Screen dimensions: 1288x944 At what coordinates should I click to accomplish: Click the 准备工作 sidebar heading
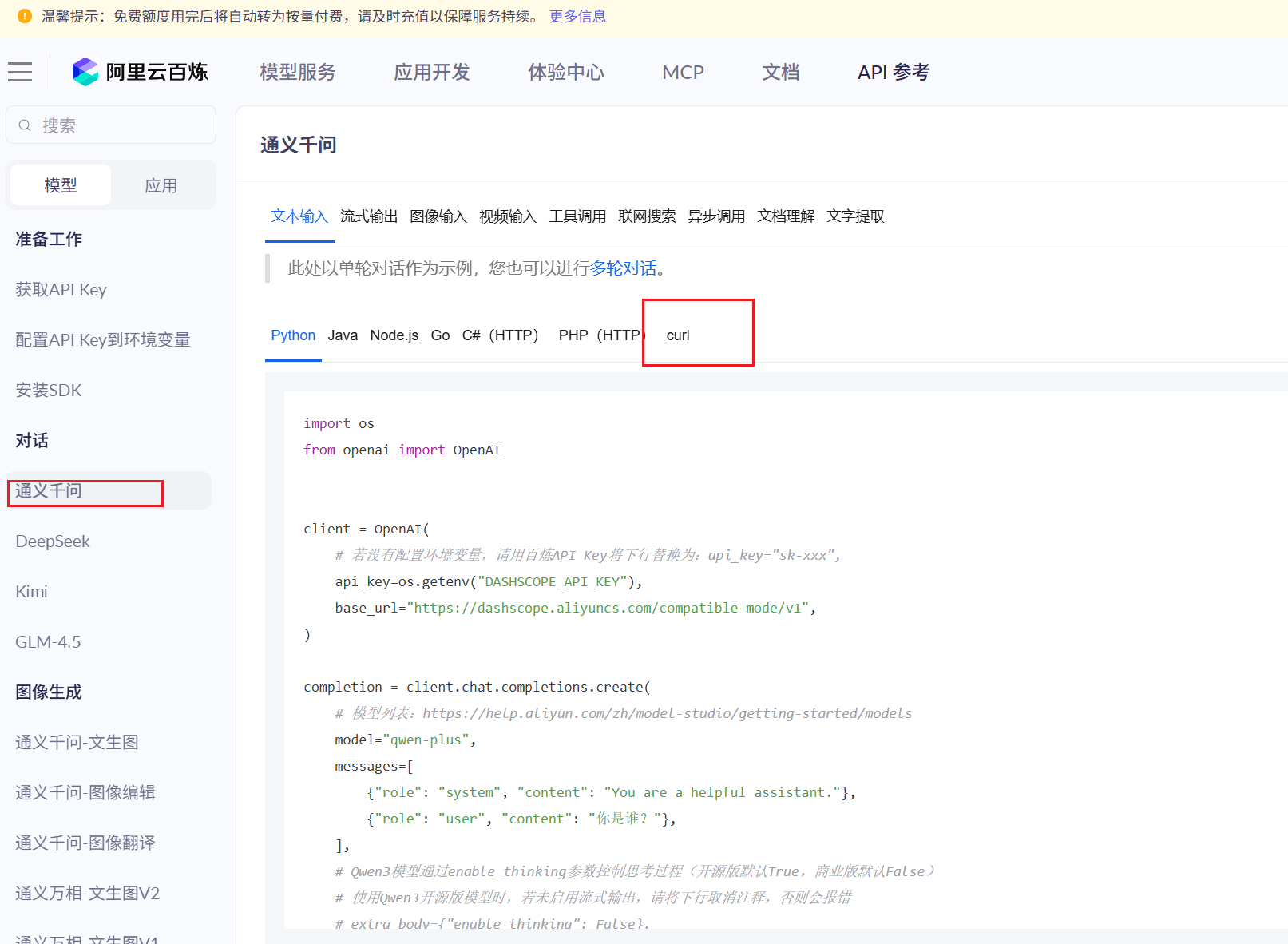(x=49, y=239)
